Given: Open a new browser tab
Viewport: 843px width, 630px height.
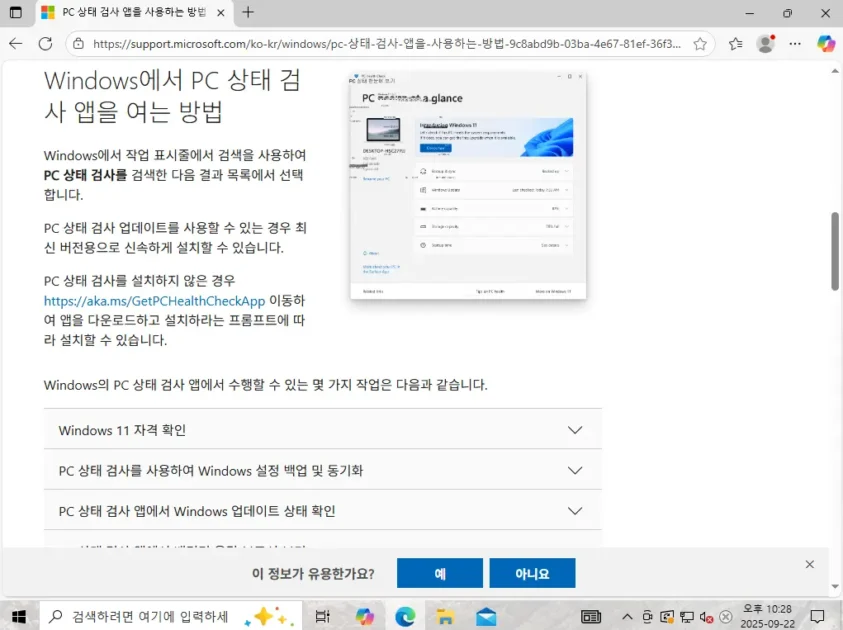Looking at the screenshot, I should click(x=248, y=13).
